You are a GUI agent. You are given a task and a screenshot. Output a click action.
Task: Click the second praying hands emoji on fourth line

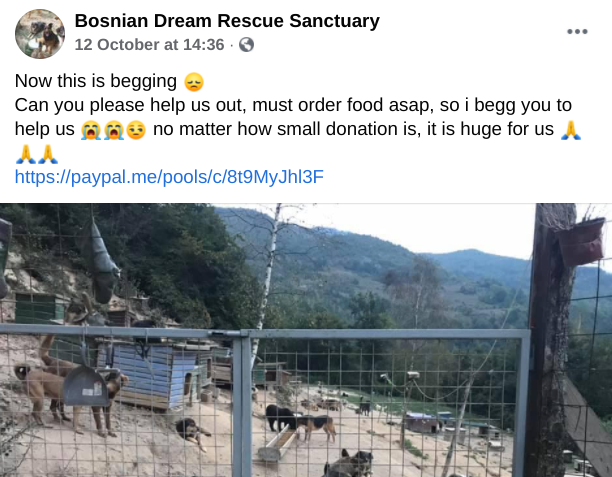pyautogui.click(x=48, y=154)
